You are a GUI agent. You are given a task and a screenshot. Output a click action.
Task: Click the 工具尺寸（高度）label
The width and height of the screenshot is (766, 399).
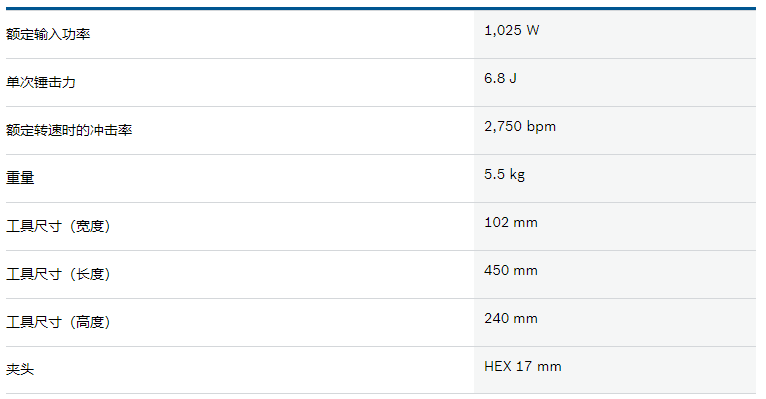pos(59,322)
